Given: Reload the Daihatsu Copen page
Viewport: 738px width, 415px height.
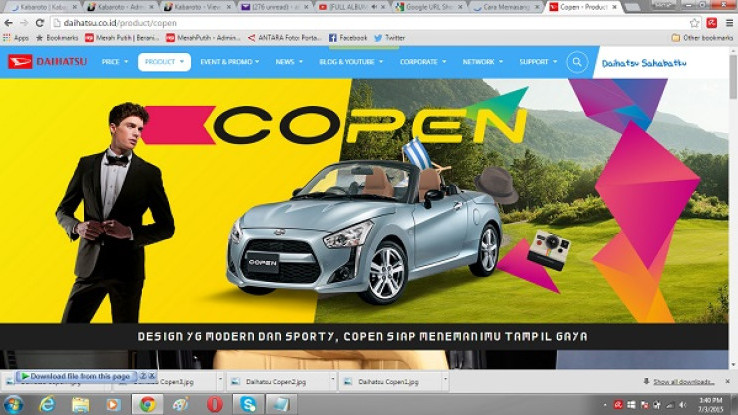Looking at the screenshot, I should coord(40,23).
